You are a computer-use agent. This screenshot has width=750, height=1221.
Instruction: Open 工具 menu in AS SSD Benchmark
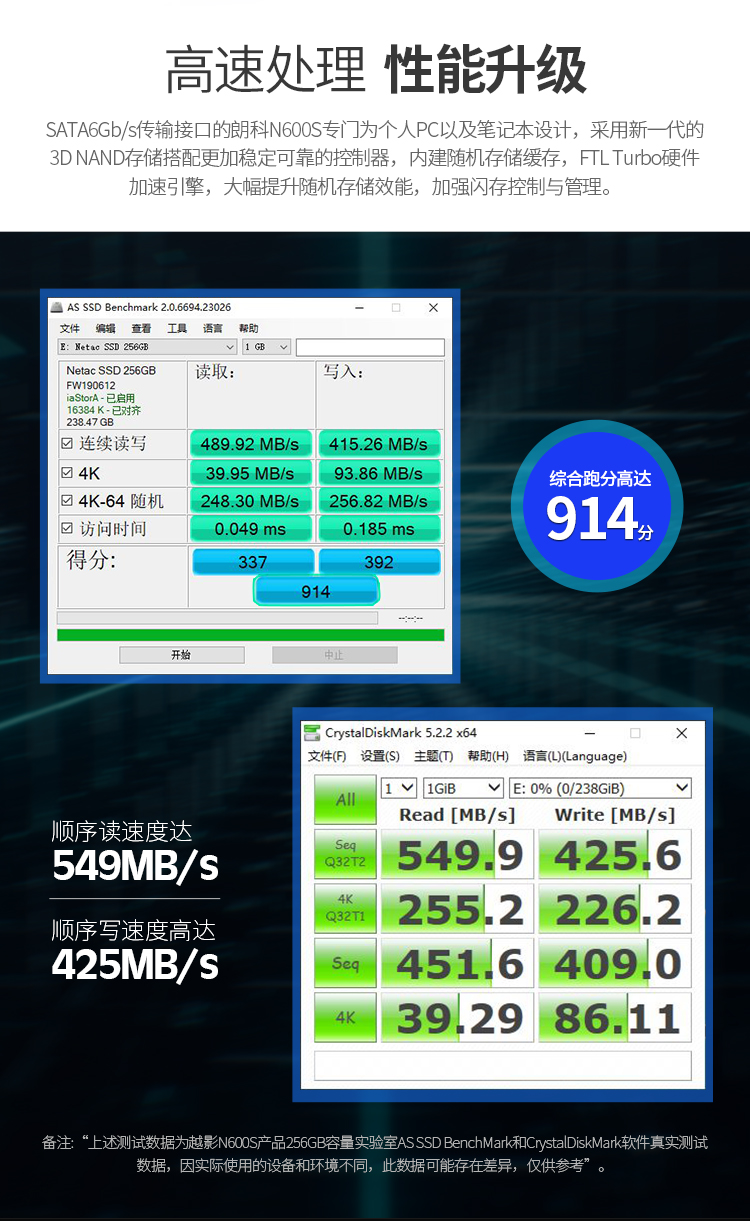click(x=177, y=329)
